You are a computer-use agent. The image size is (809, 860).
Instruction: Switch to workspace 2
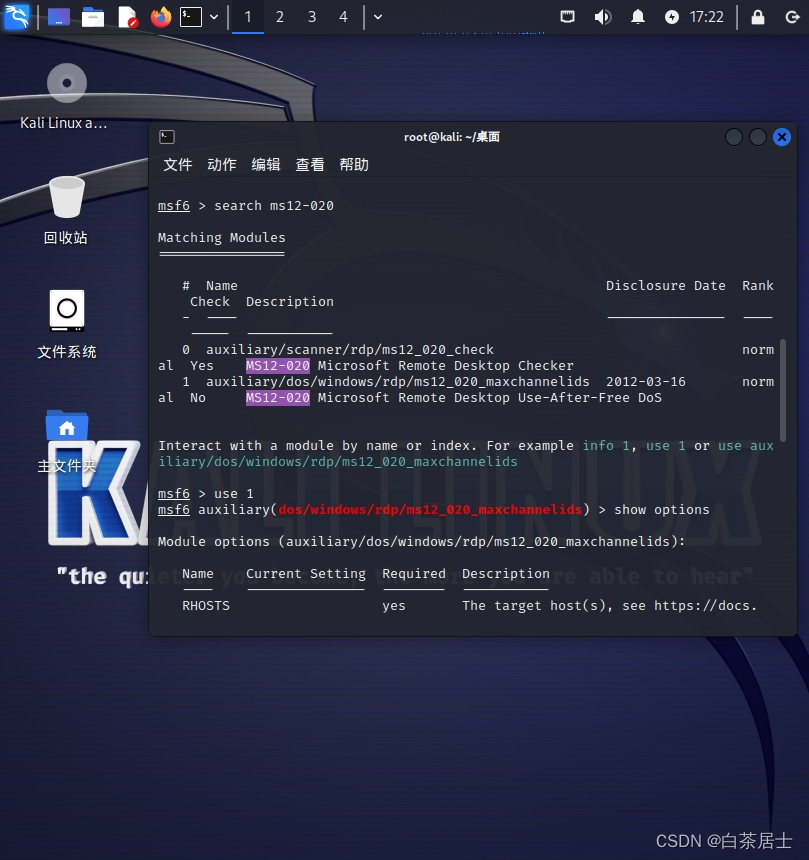point(280,17)
